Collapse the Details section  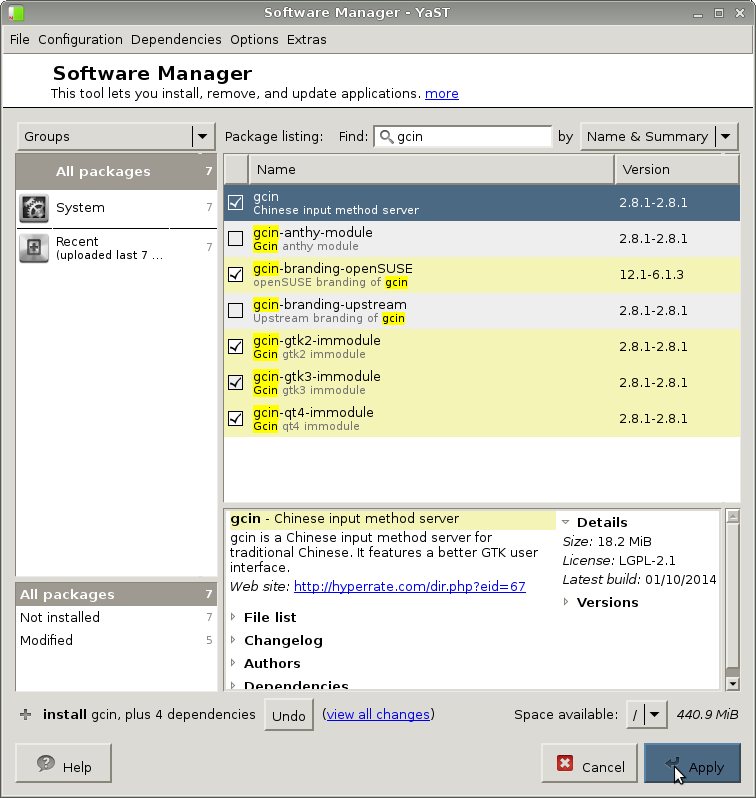565,522
